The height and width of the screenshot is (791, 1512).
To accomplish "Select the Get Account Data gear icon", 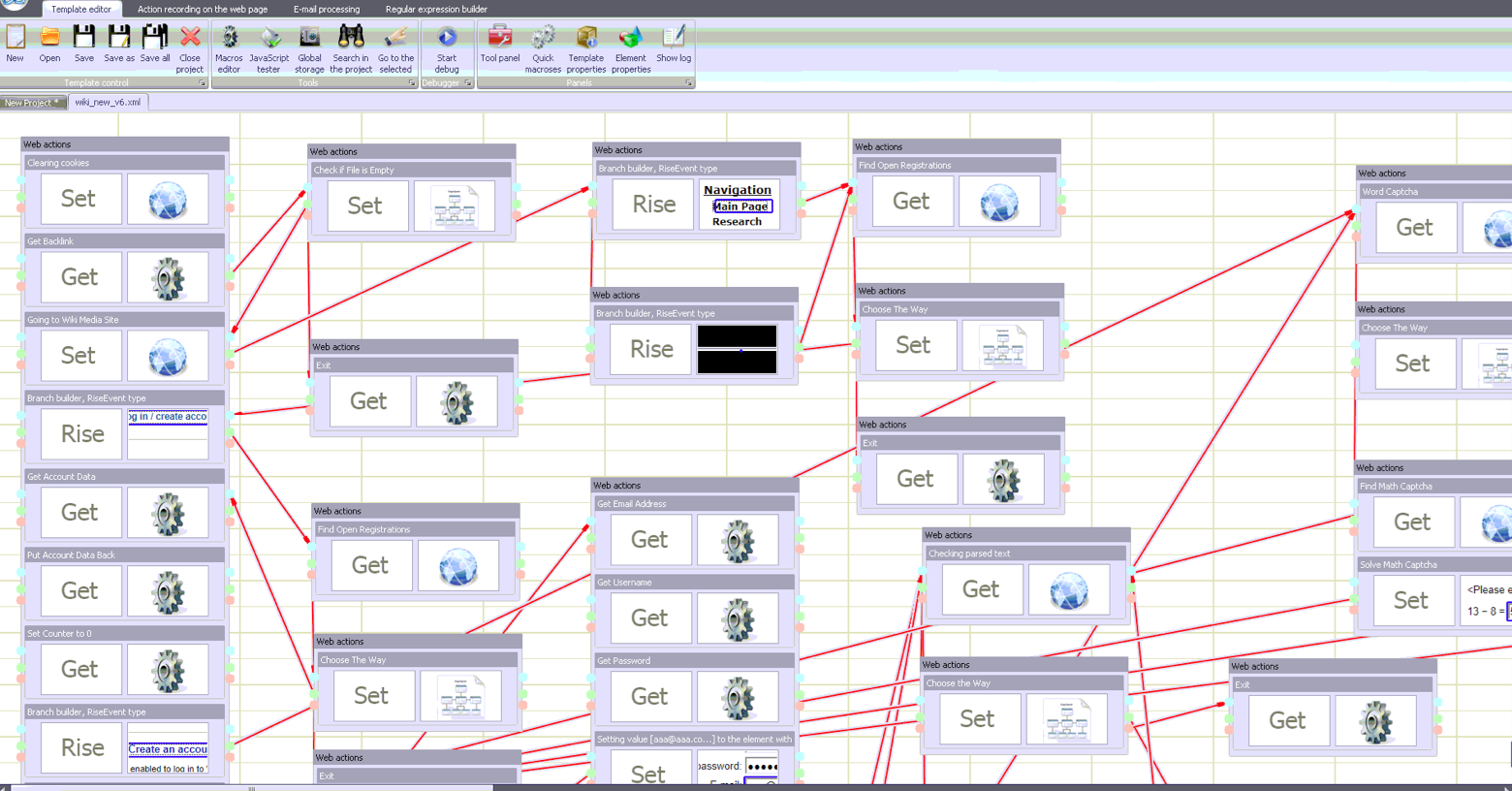I will pos(168,514).
